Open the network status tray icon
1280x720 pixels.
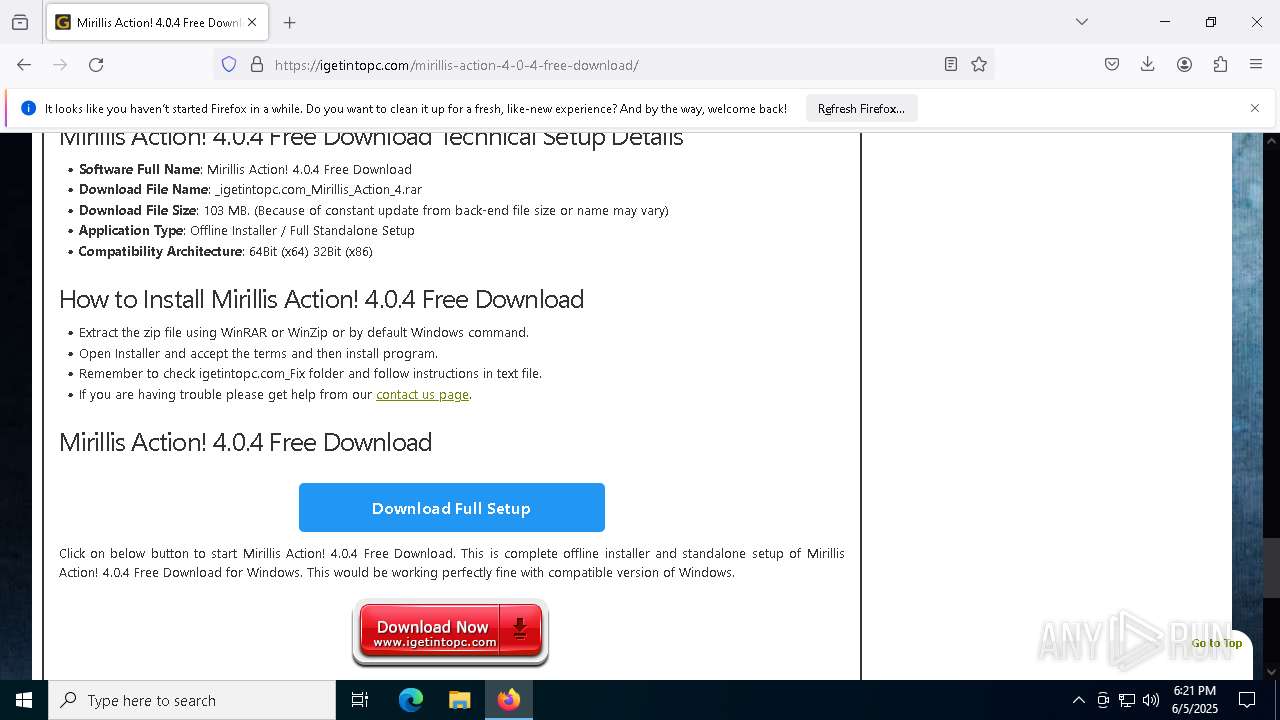click(1127, 700)
